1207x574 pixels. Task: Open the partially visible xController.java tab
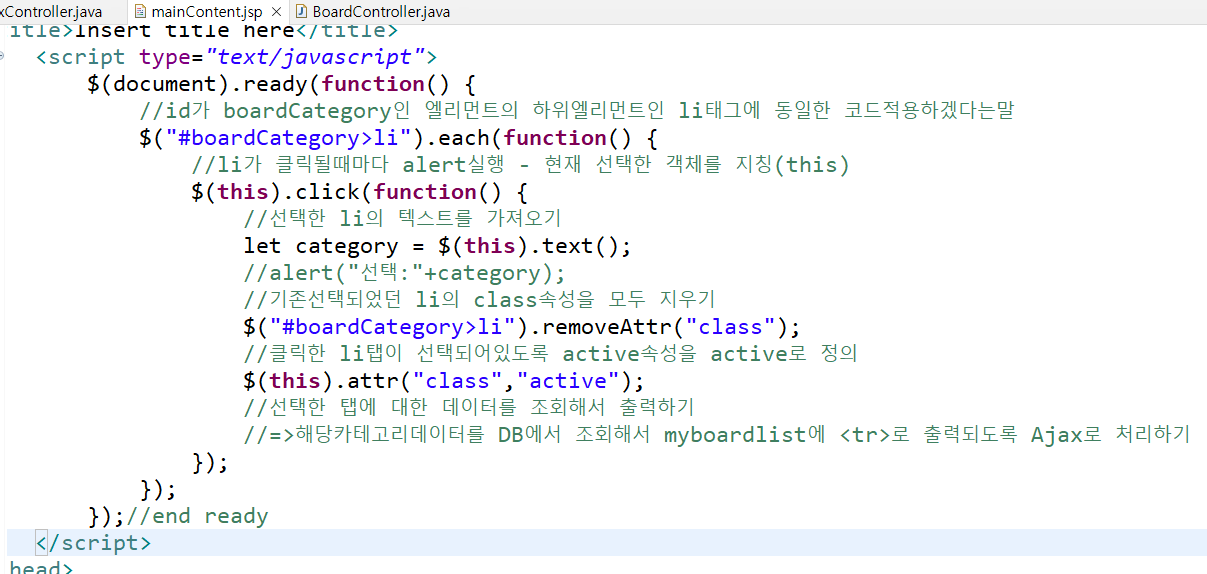[52, 12]
